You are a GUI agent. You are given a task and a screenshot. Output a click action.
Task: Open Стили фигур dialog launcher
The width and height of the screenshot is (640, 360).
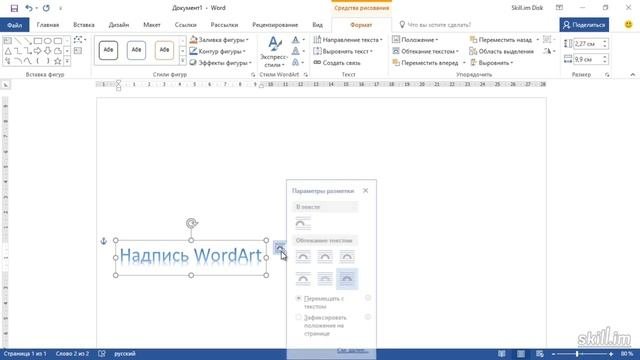pos(253,75)
